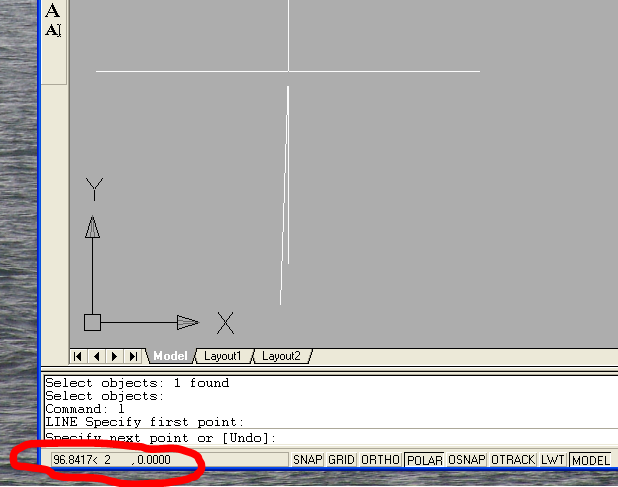The width and height of the screenshot is (618, 487).
Task: Click 'LINE Specify first point:' history line
Action: 145,422
